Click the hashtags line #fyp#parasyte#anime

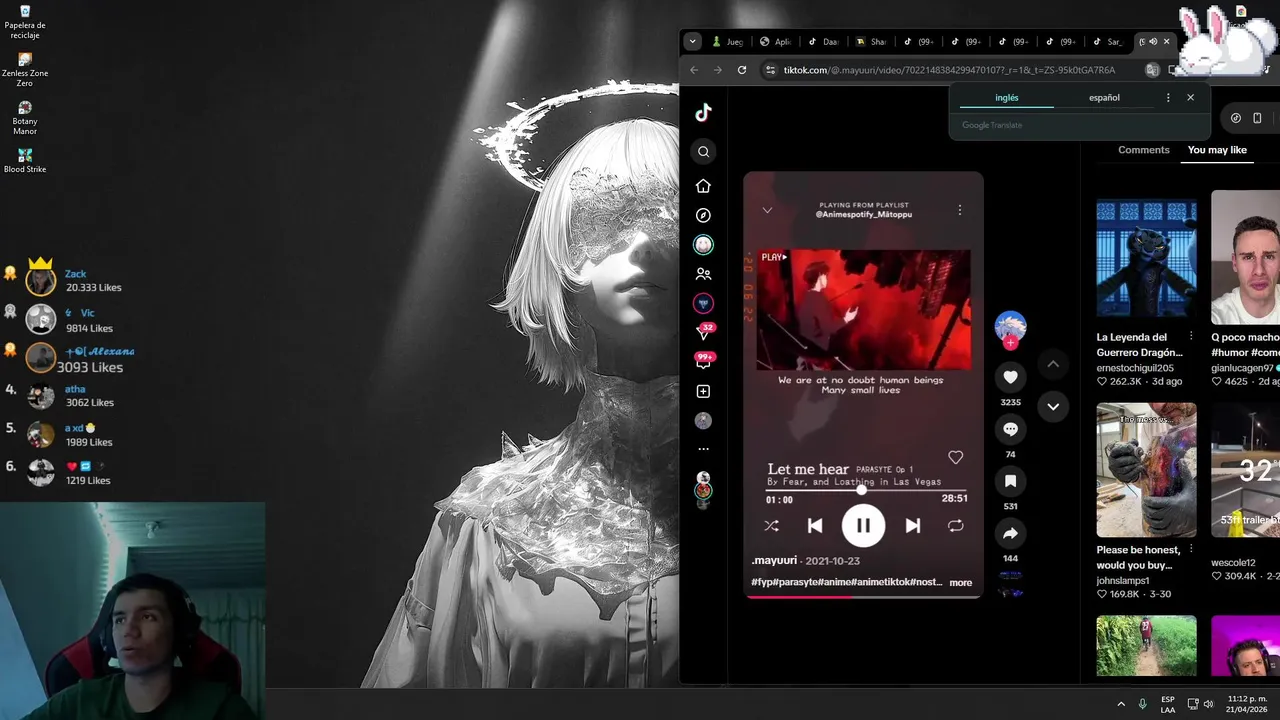846,582
